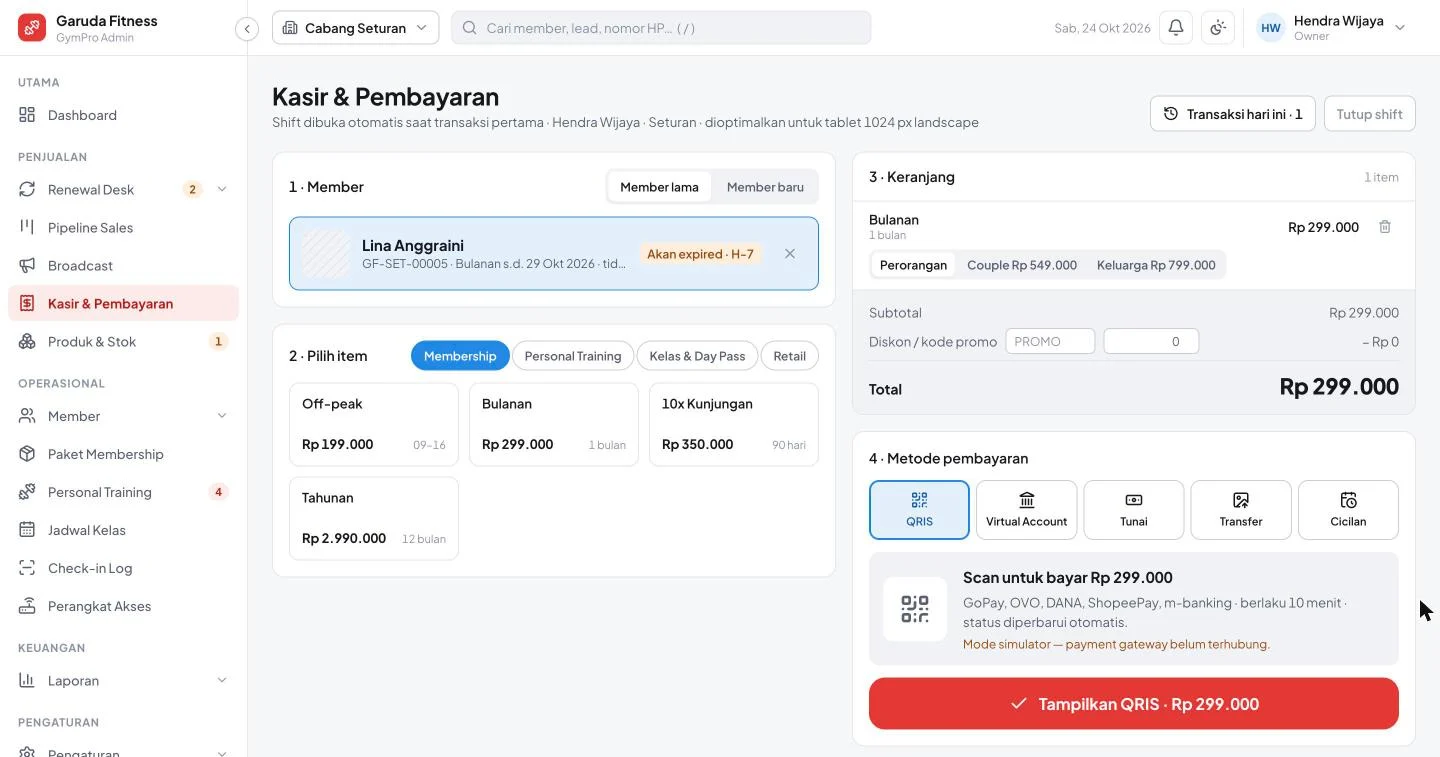Choose Cicilan installment payment
Image resolution: width=1440 pixels, height=757 pixels.
coord(1348,510)
